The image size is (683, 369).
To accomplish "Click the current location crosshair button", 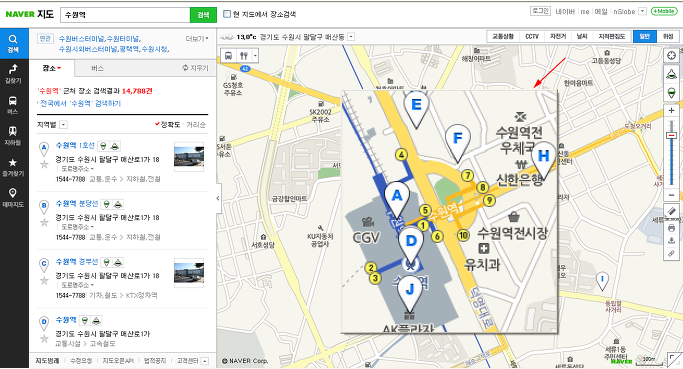I will [x=671, y=55].
